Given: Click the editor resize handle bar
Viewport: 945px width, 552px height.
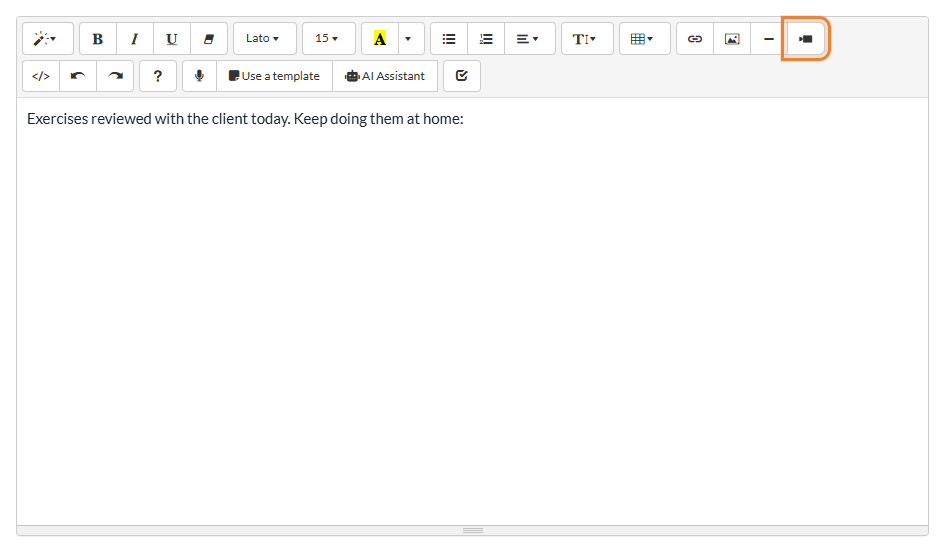Looking at the screenshot, I should tap(472, 530).
